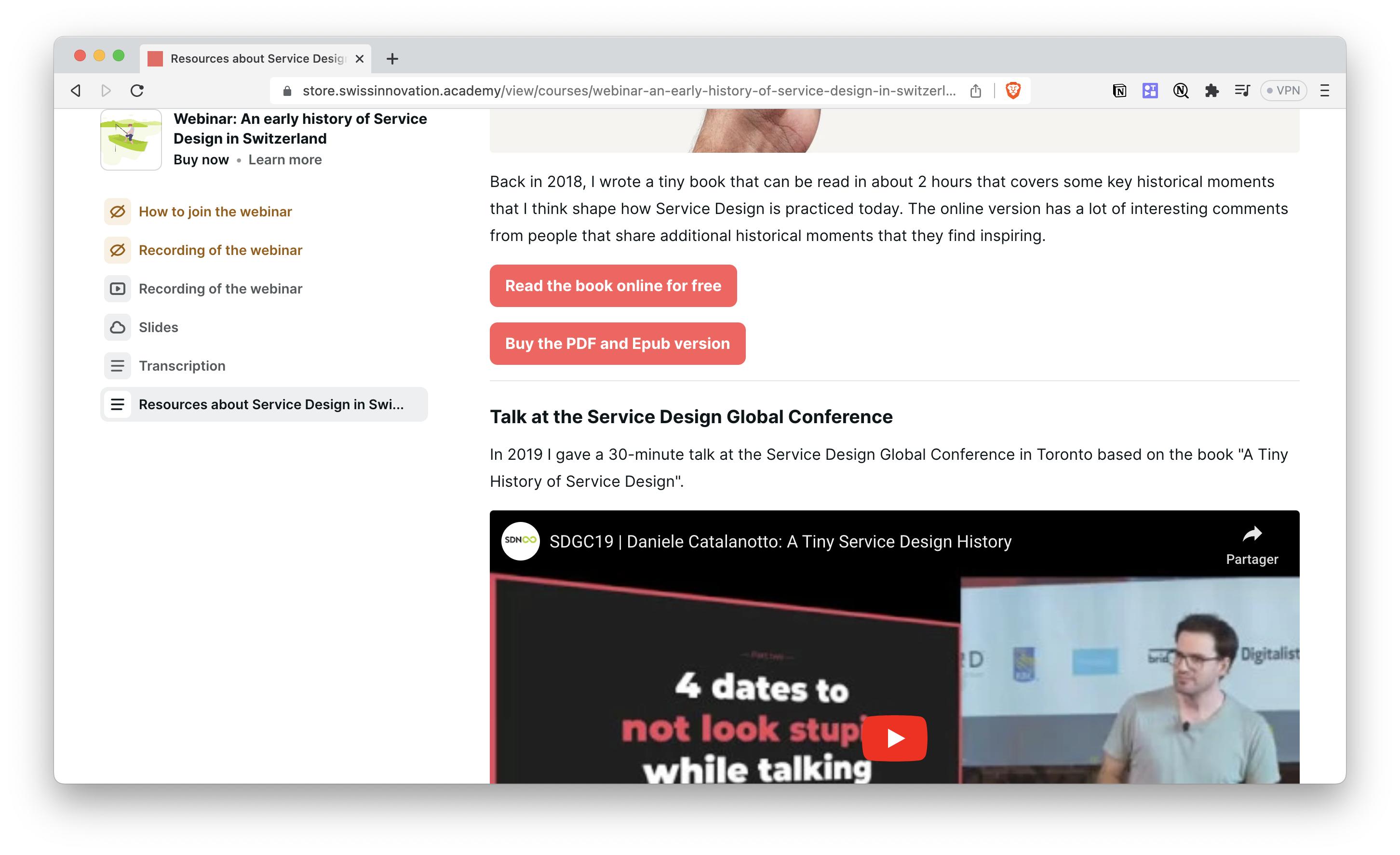Reload the page with refresh icon
The width and height of the screenshot is (1400, 855).
(x=137, y=90)
